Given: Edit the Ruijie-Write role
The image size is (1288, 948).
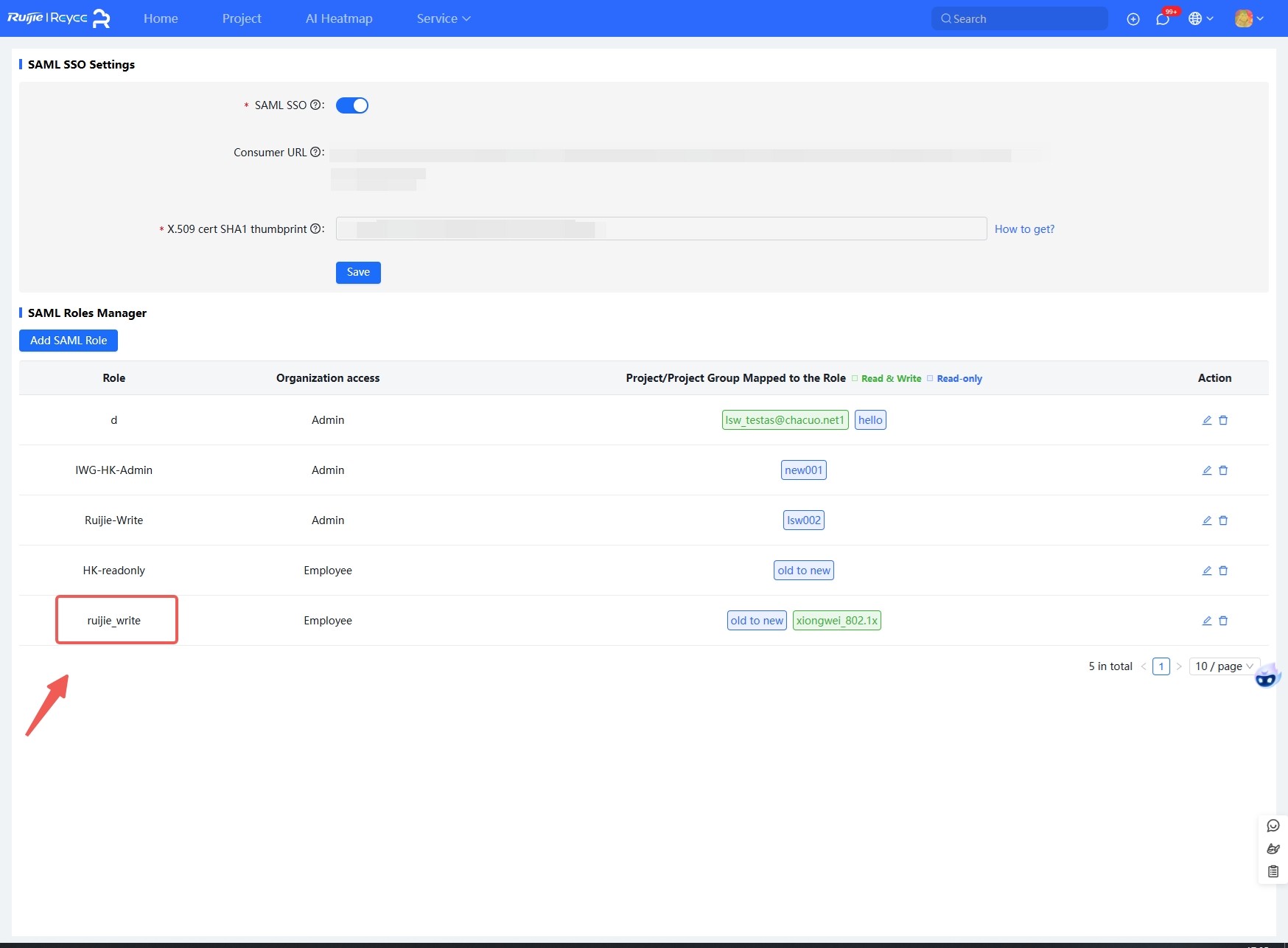Looking at the screenshot, I should click(1207, 520).
